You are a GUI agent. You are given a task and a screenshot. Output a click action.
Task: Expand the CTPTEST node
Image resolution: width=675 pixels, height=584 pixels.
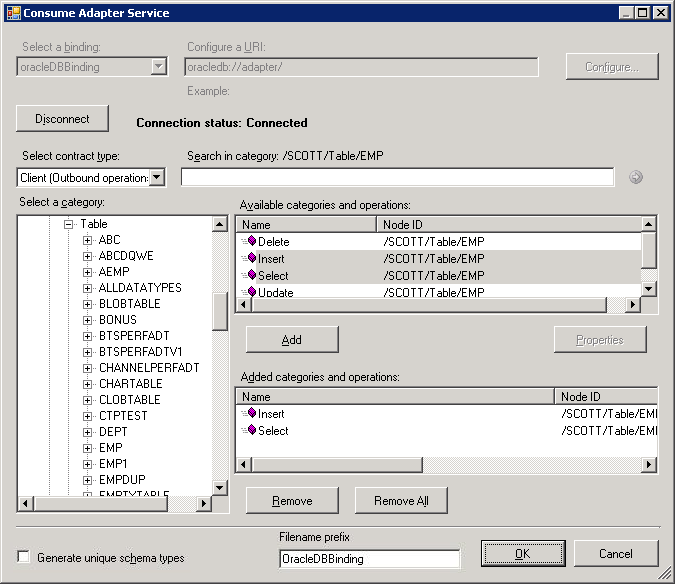[x=87, y=416]
